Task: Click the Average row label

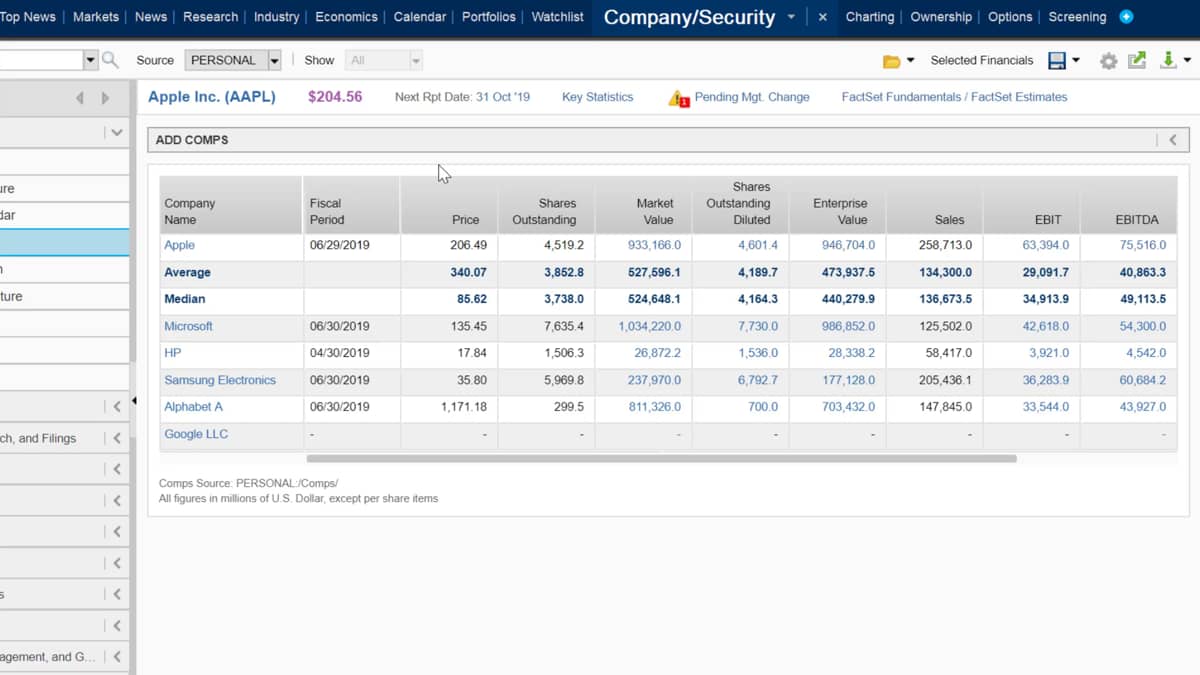Action: click(187, 272)
